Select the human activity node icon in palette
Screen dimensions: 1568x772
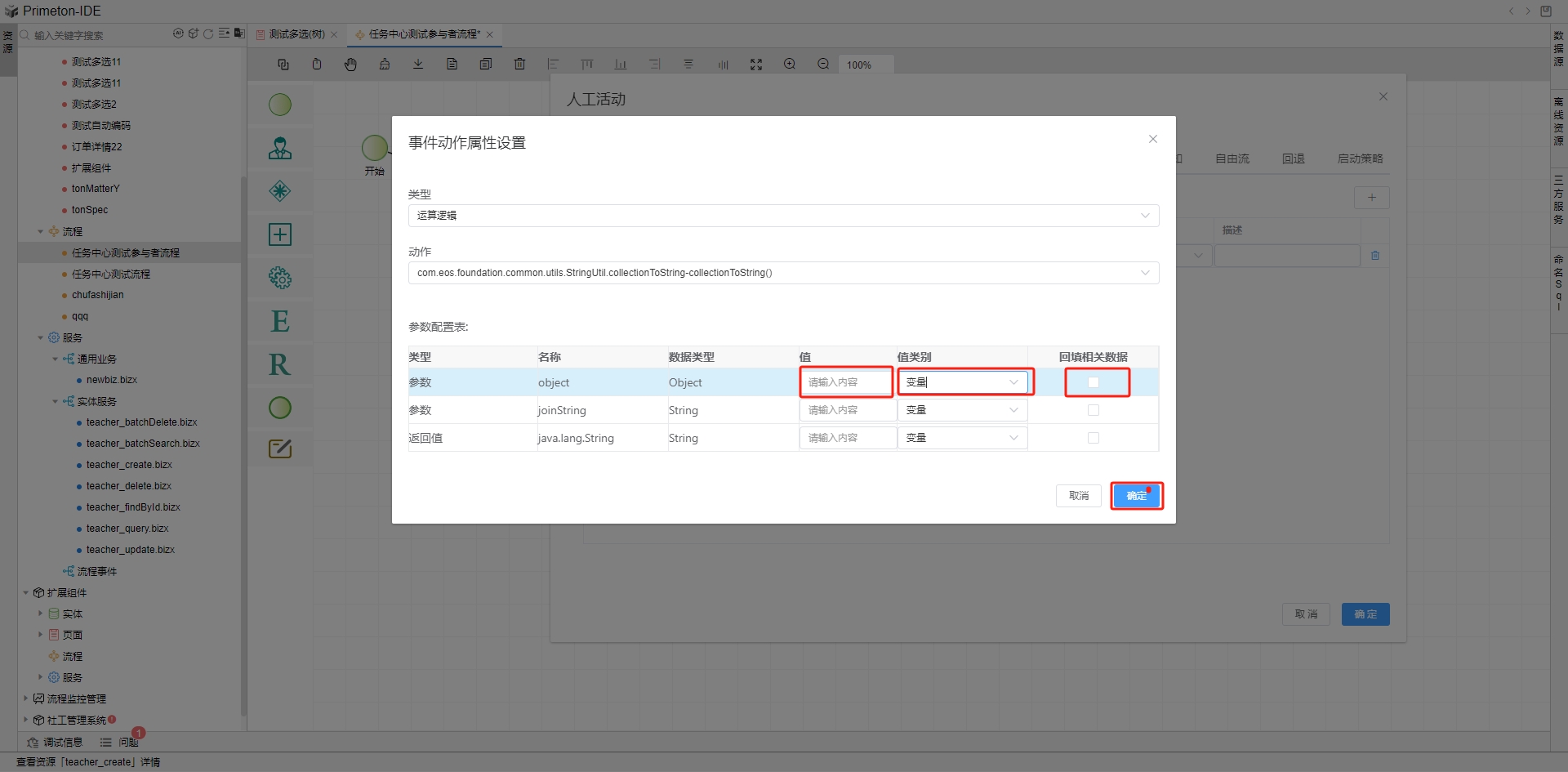(280, 148)
